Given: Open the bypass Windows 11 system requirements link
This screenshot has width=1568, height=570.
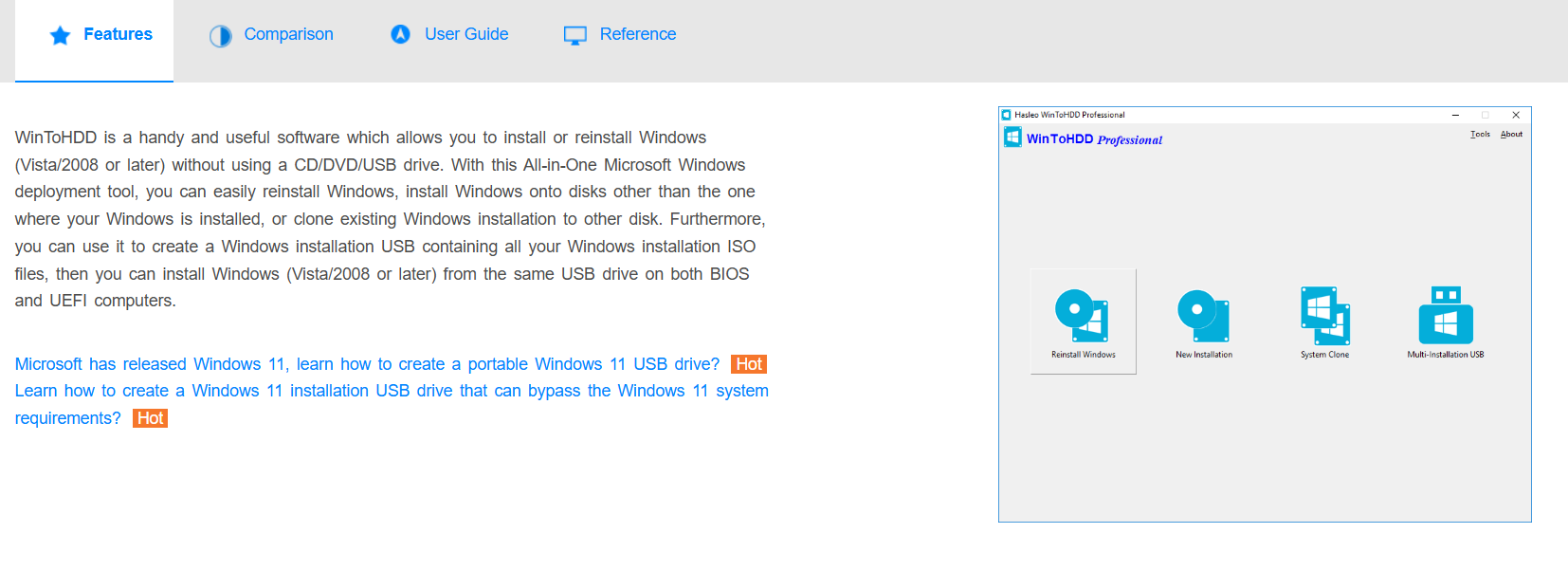Looking at the screenshot, I should coord(392,404).
